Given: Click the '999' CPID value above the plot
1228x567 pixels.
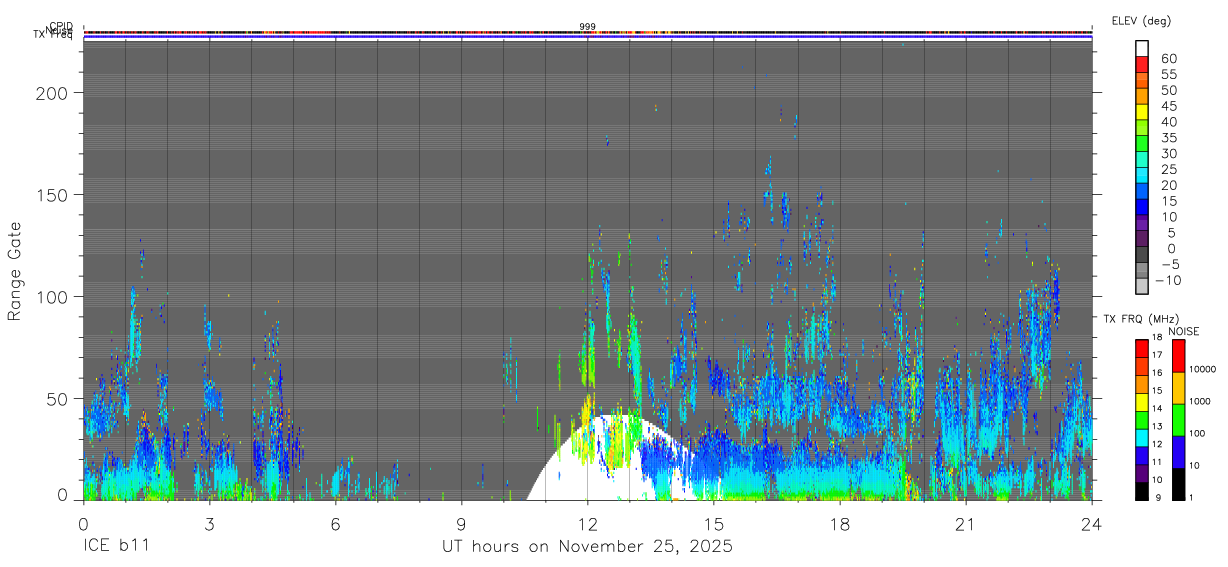Looking at the screenshot, I should (x=587, y=26).
